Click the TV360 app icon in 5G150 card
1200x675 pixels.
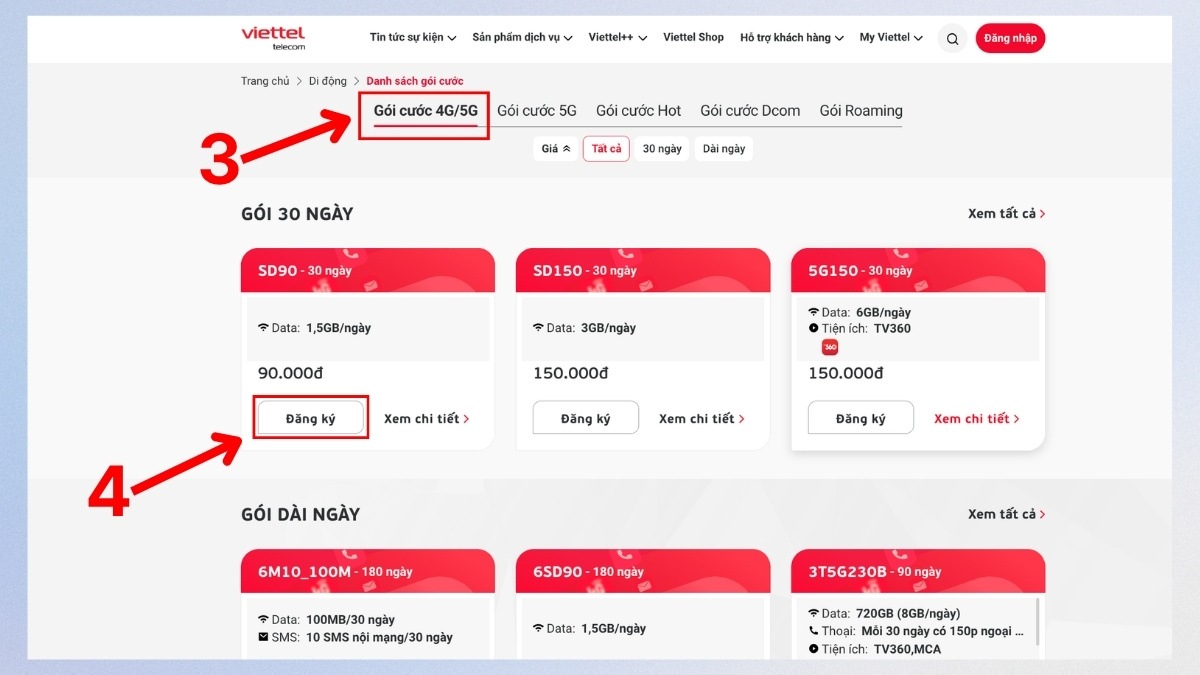(x=830, y=347)
